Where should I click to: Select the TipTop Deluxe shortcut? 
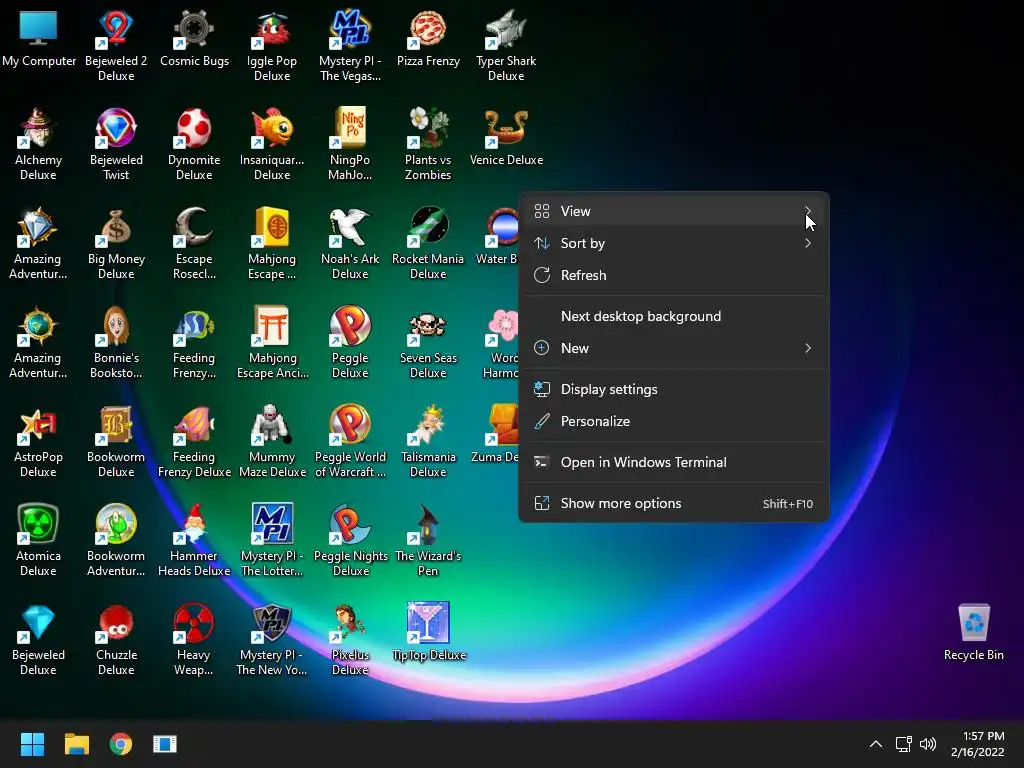pyautogui.click(x=428, y=632)
